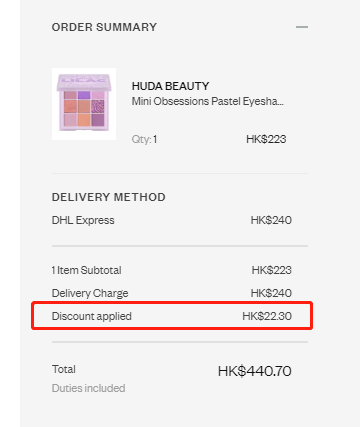Click the Total label
The height and width of the screenshot is (427, 360).
pos(64,369)
